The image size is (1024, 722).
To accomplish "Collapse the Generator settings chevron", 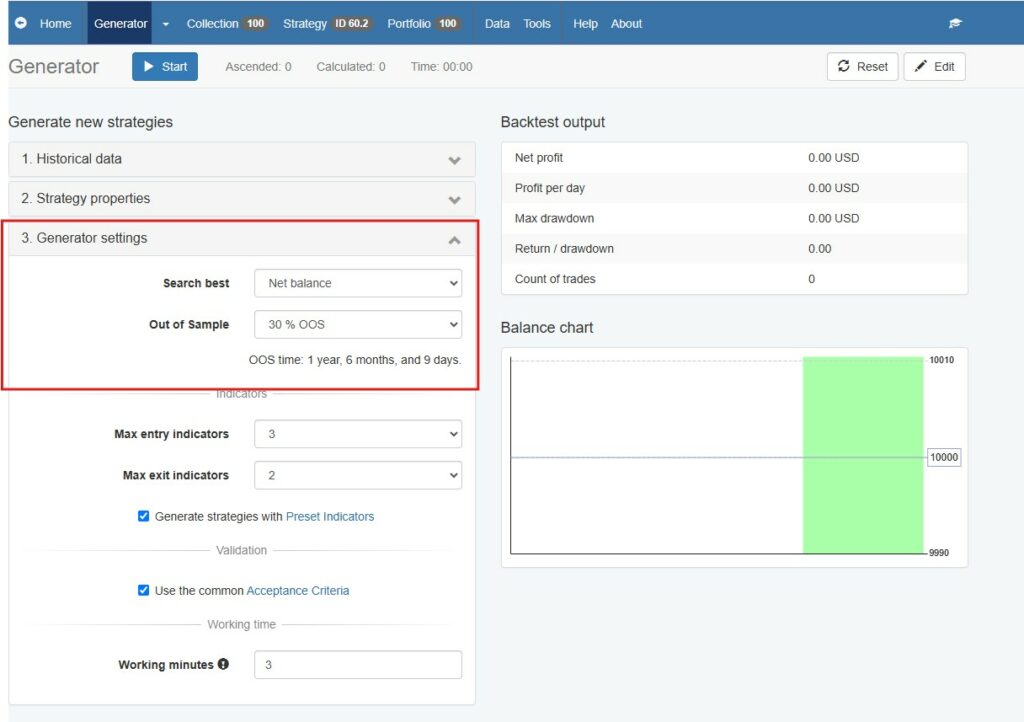I will tap(454, 240).
